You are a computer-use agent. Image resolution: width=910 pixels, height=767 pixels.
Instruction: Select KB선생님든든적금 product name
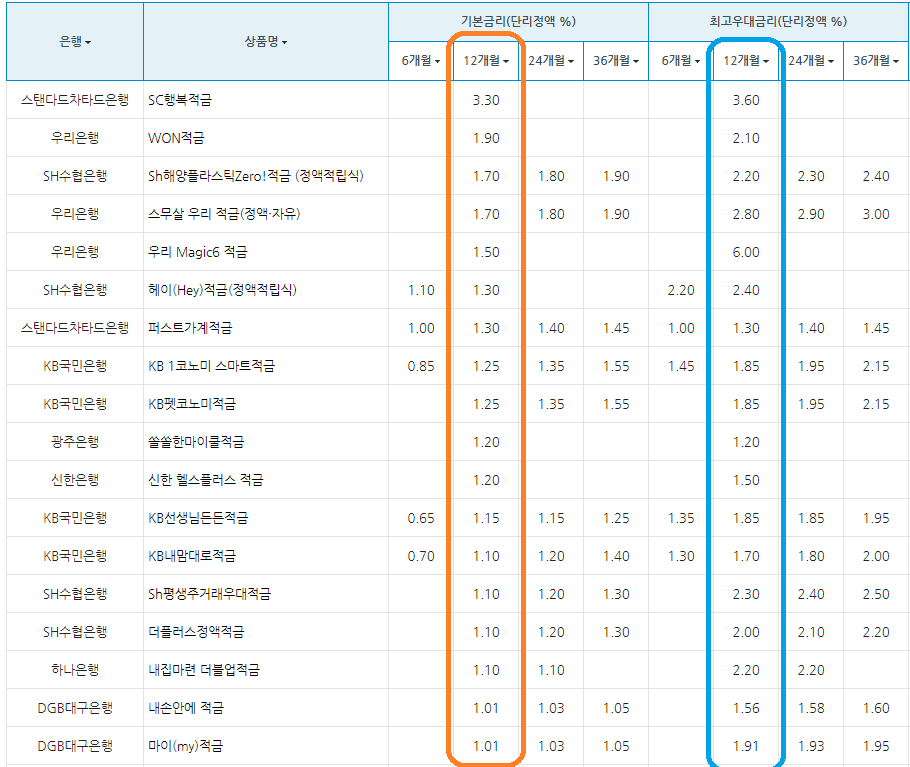click(198, 518)
